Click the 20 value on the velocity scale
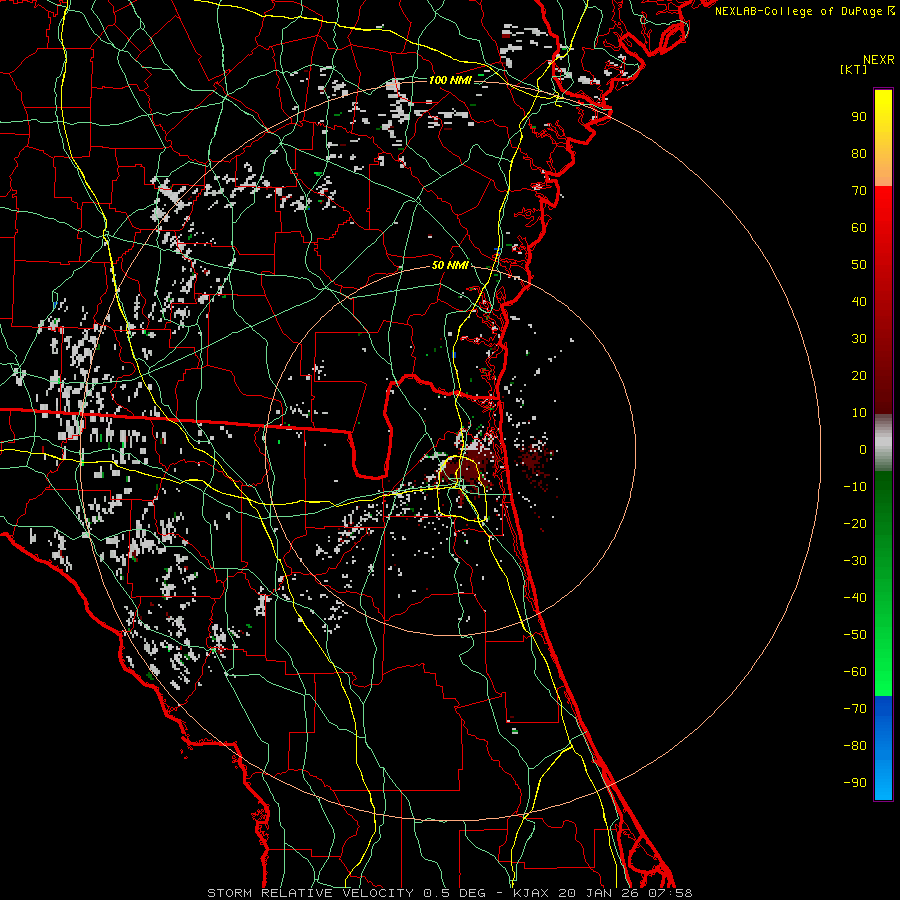The image size is (900, 900). (x=859, y=376)
